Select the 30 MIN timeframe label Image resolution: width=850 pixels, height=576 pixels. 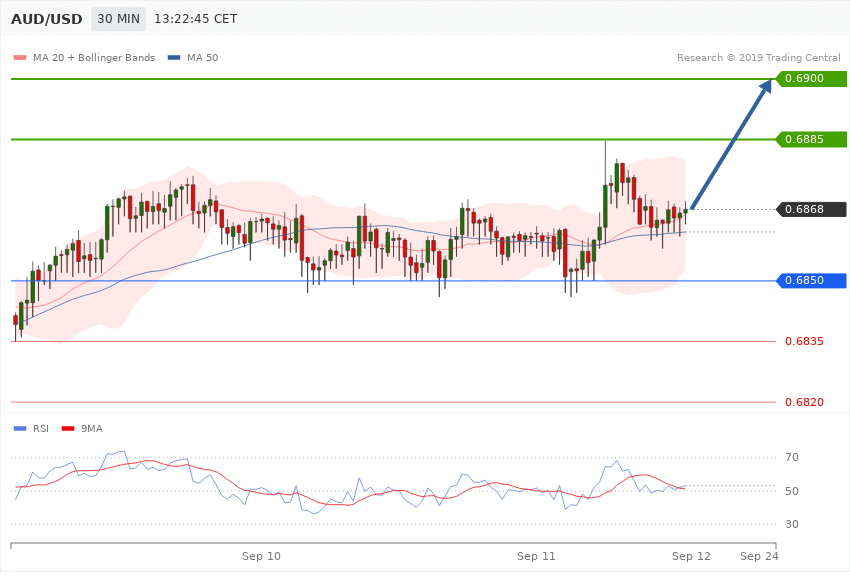tap(118, 19)
